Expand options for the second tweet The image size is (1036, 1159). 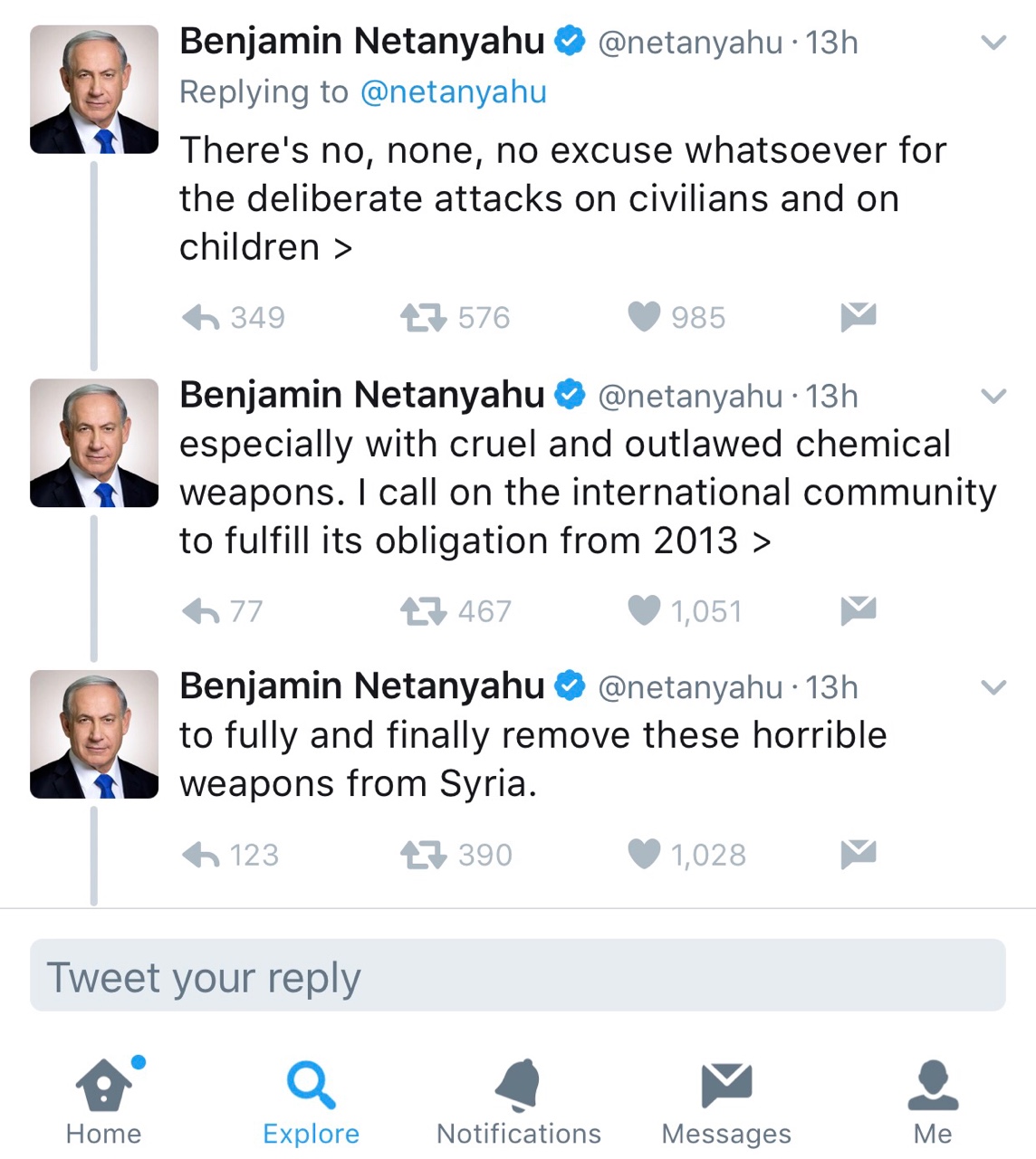(x=993, y=397)
